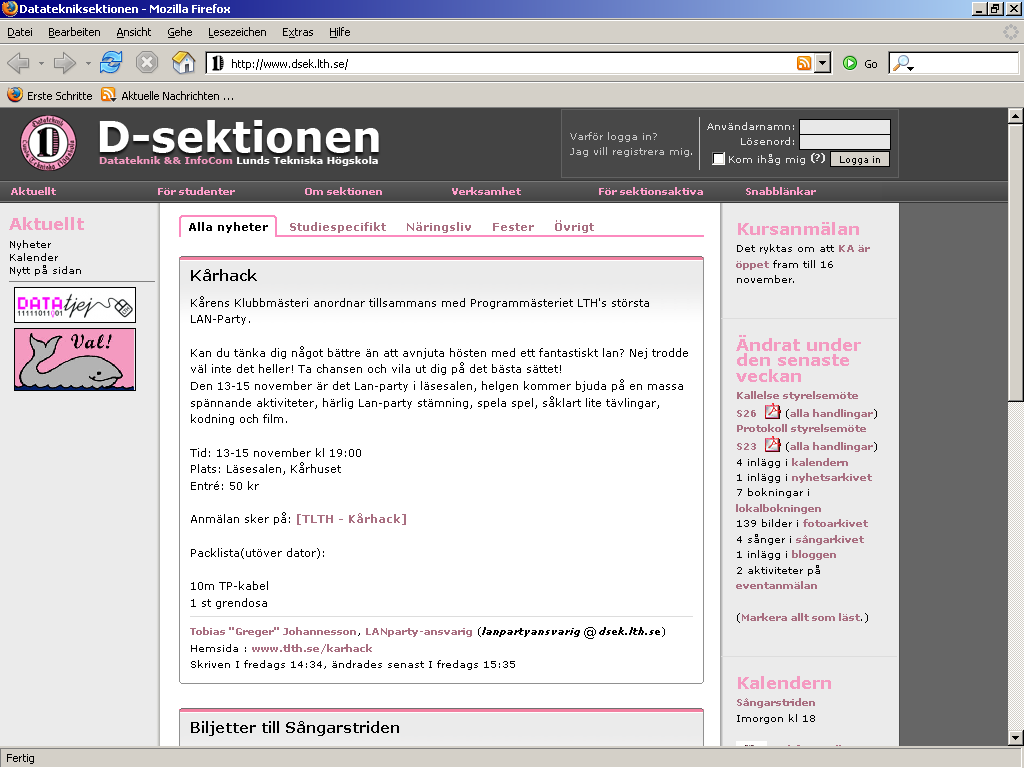
Task: Toggle the Kom ihåg mig checkbox
Action: (x=718, y=159)
